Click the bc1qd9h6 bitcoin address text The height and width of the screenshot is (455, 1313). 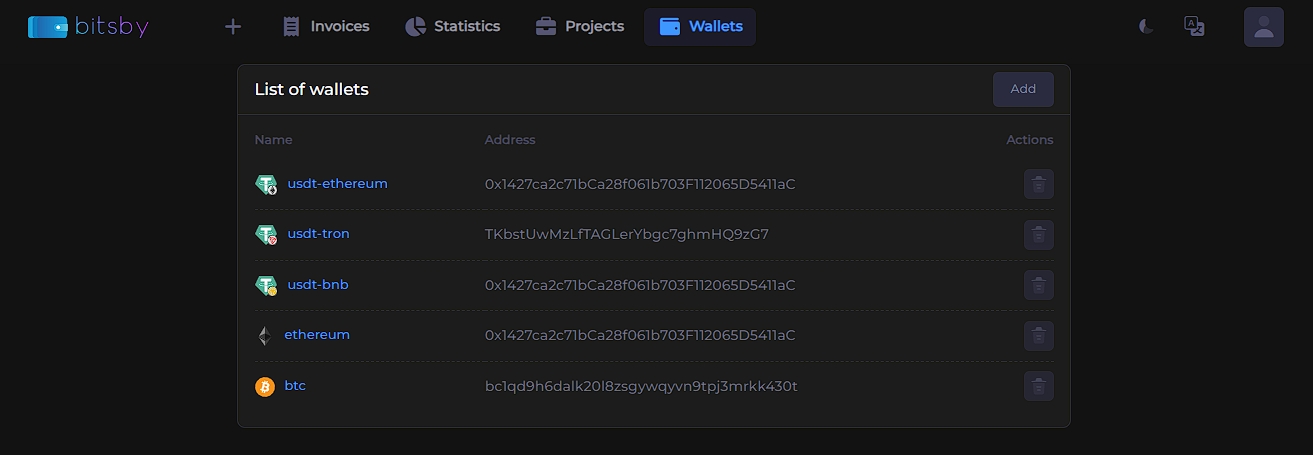click(641, 386)
